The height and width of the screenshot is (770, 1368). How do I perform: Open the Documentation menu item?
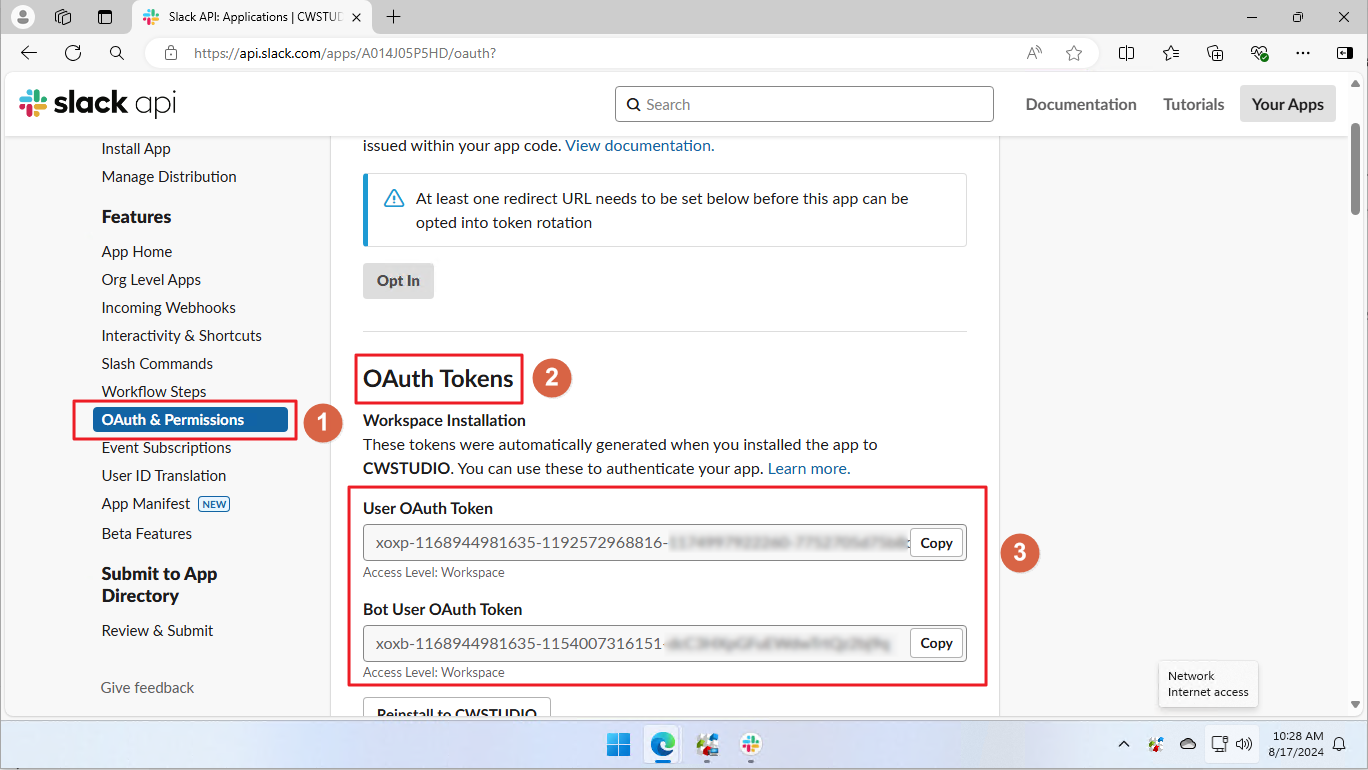[1081, 104]
